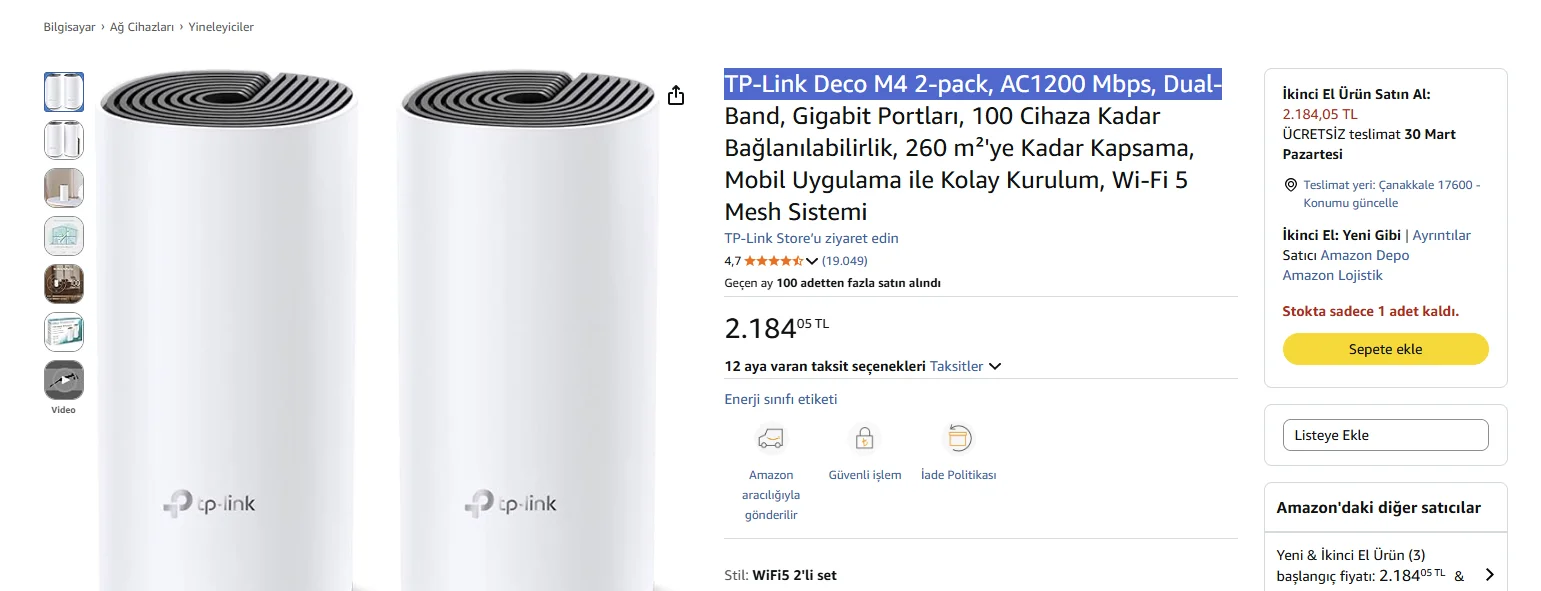Screen dimensions: 1541x591
Task: Click the secure transaction lock icon
Action: 864,438
